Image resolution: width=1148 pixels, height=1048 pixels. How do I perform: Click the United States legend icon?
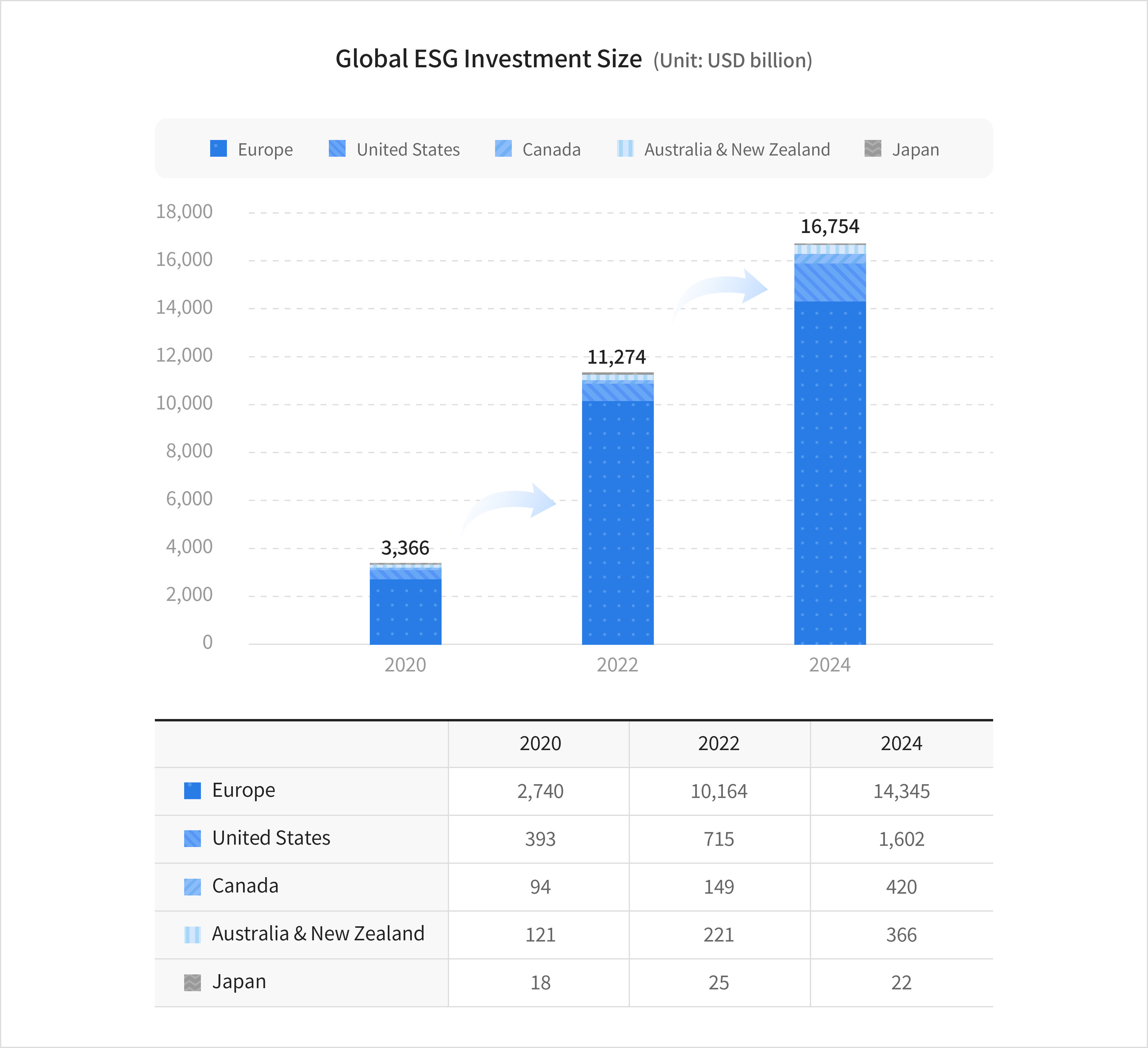pyautogui.click(x=337, y=149)
